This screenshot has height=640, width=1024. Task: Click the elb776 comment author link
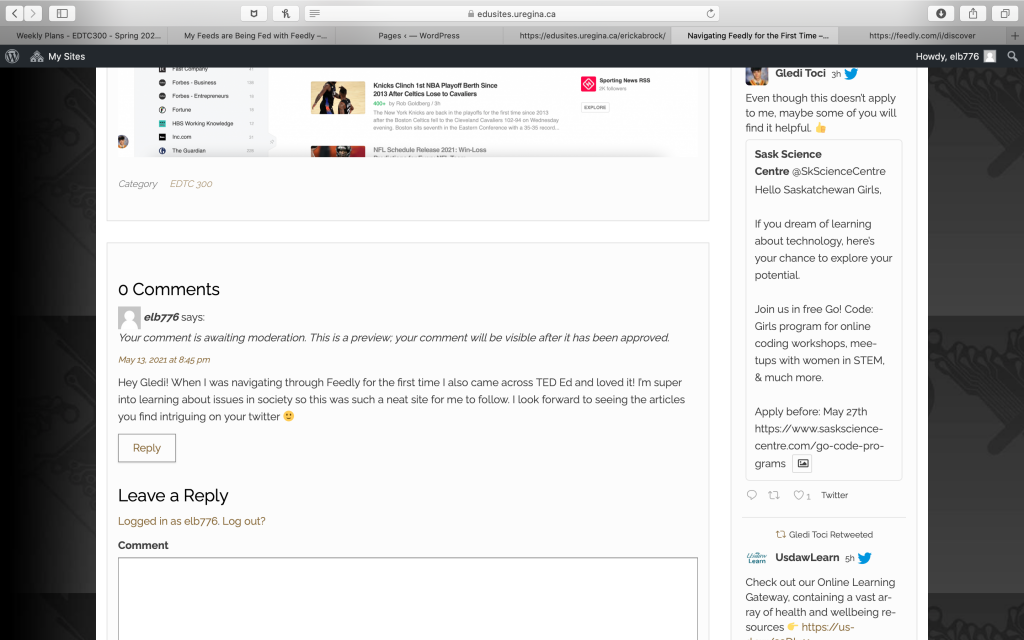[161, 317]
